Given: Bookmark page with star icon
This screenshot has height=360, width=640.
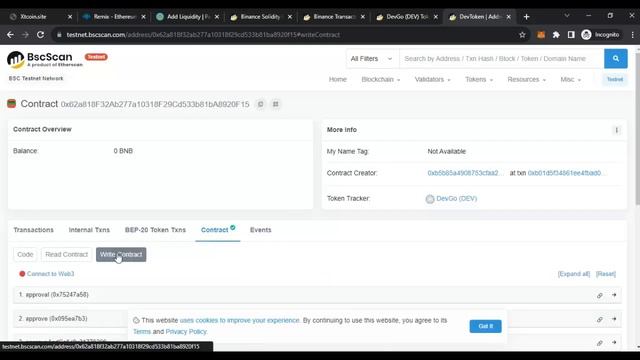Looking at the screenshot, I should coord(522,35).
